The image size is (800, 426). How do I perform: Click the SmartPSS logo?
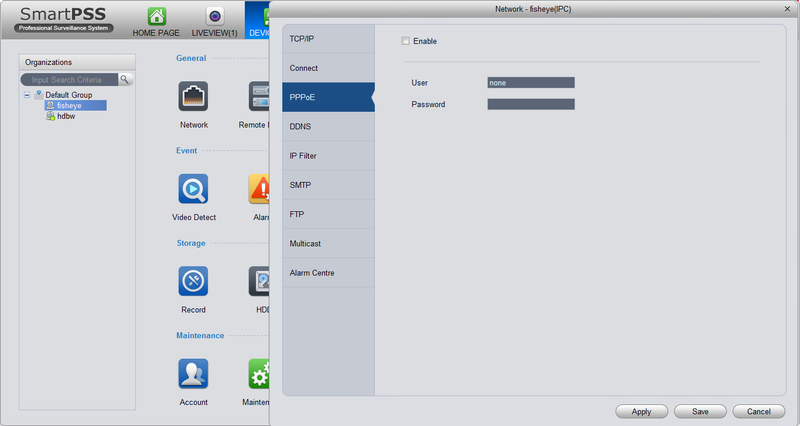tap(63, 19)
